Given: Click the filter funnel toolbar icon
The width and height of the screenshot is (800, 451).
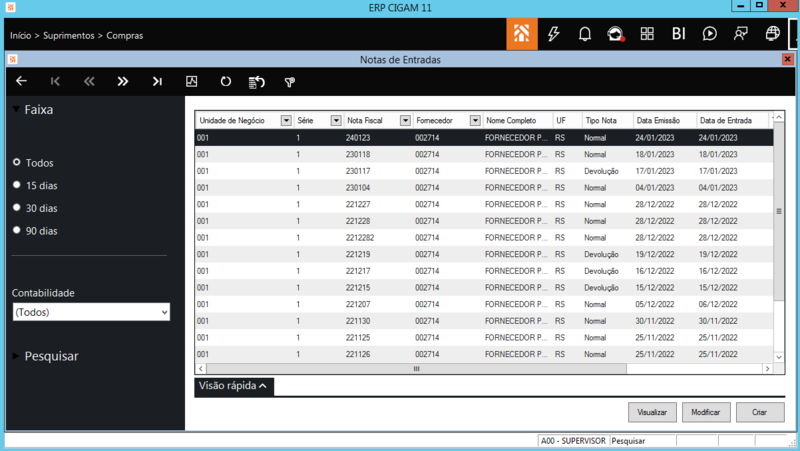Looking at the screenshot, I should (290, 82).
